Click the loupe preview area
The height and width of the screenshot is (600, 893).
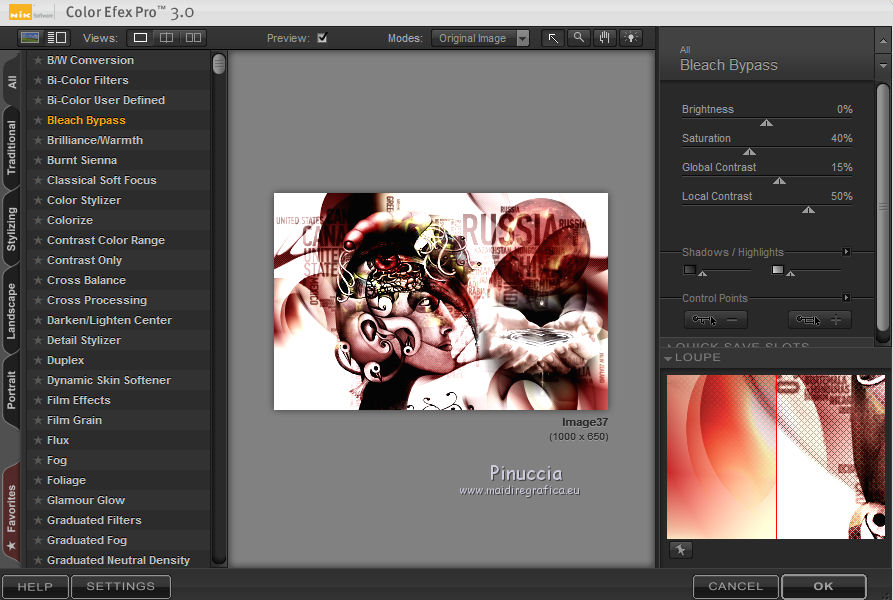tap(776, 457)
